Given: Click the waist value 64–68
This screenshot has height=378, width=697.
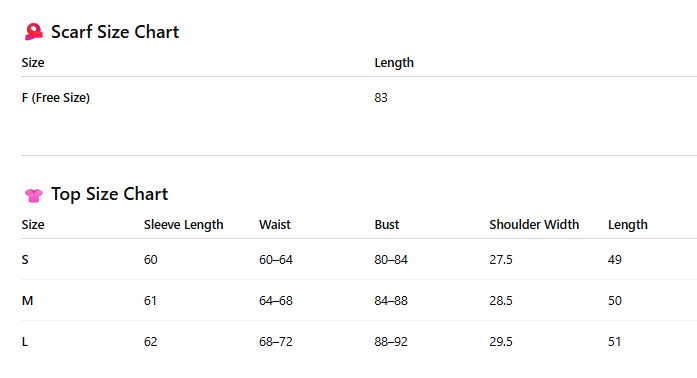Looking at the screenshot, I should coord(276,301).
